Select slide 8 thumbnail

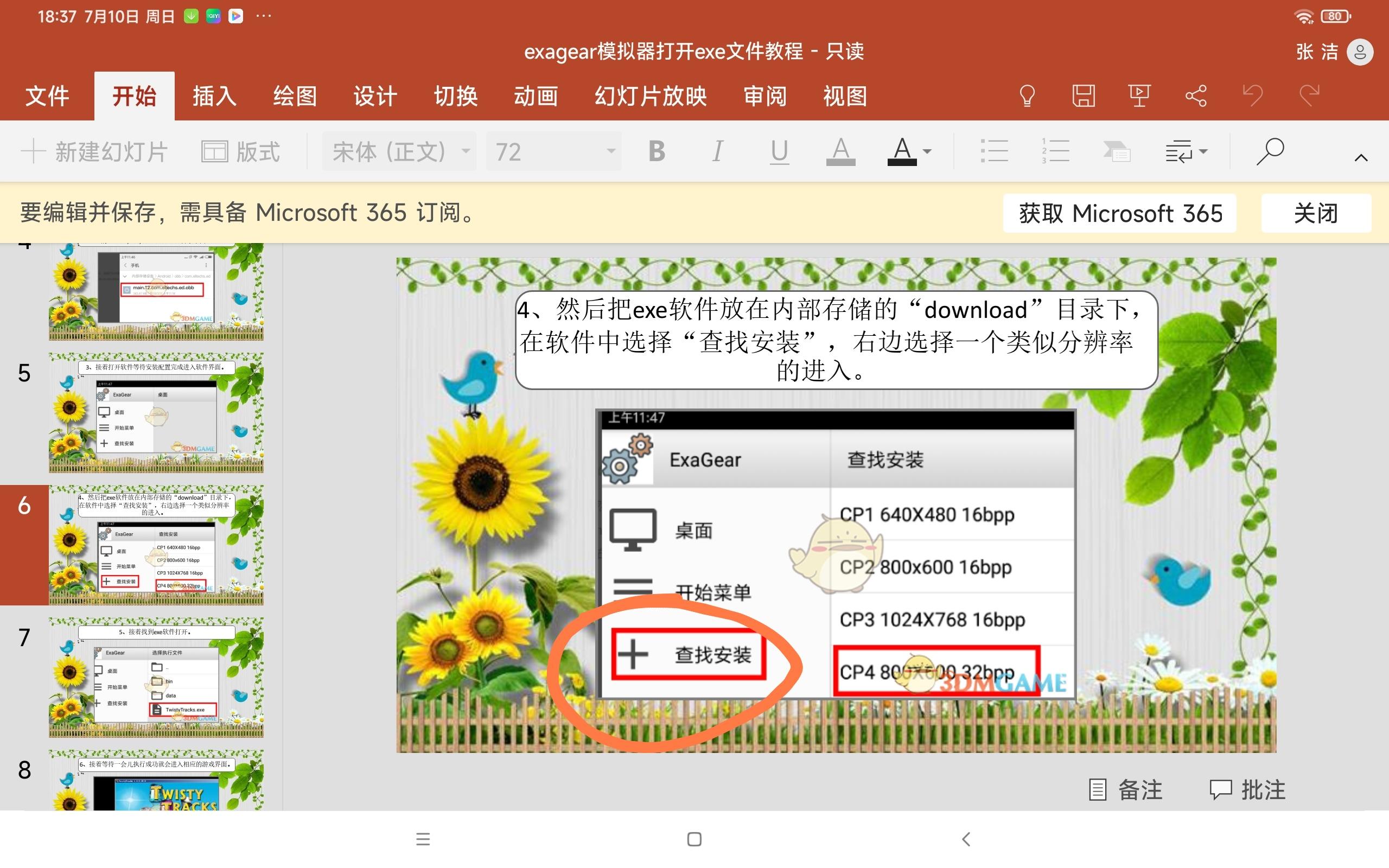pyautogui.click(x=156, y=780)
